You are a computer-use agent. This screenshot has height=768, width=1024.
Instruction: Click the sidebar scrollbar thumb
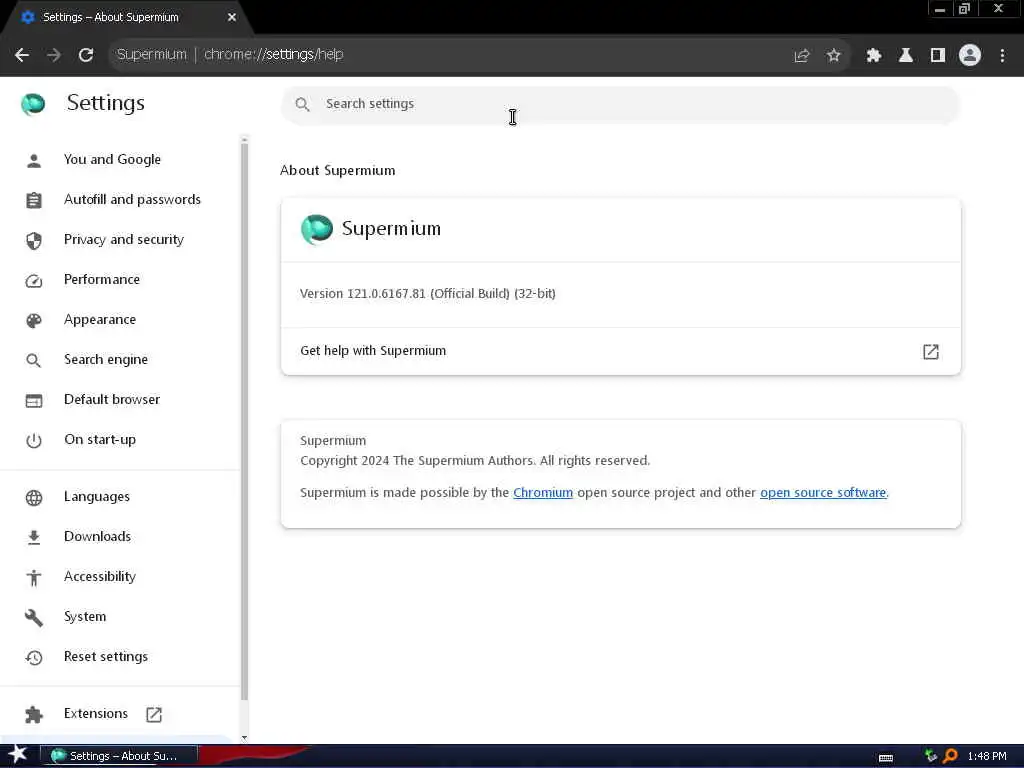pyautogui.click(x=244, y=421)
